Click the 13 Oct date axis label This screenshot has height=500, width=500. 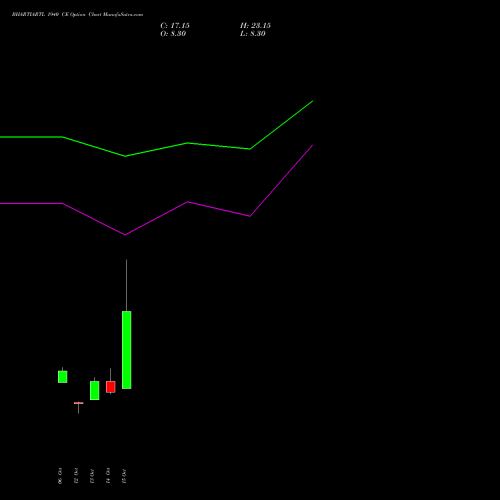click(92, 476)
